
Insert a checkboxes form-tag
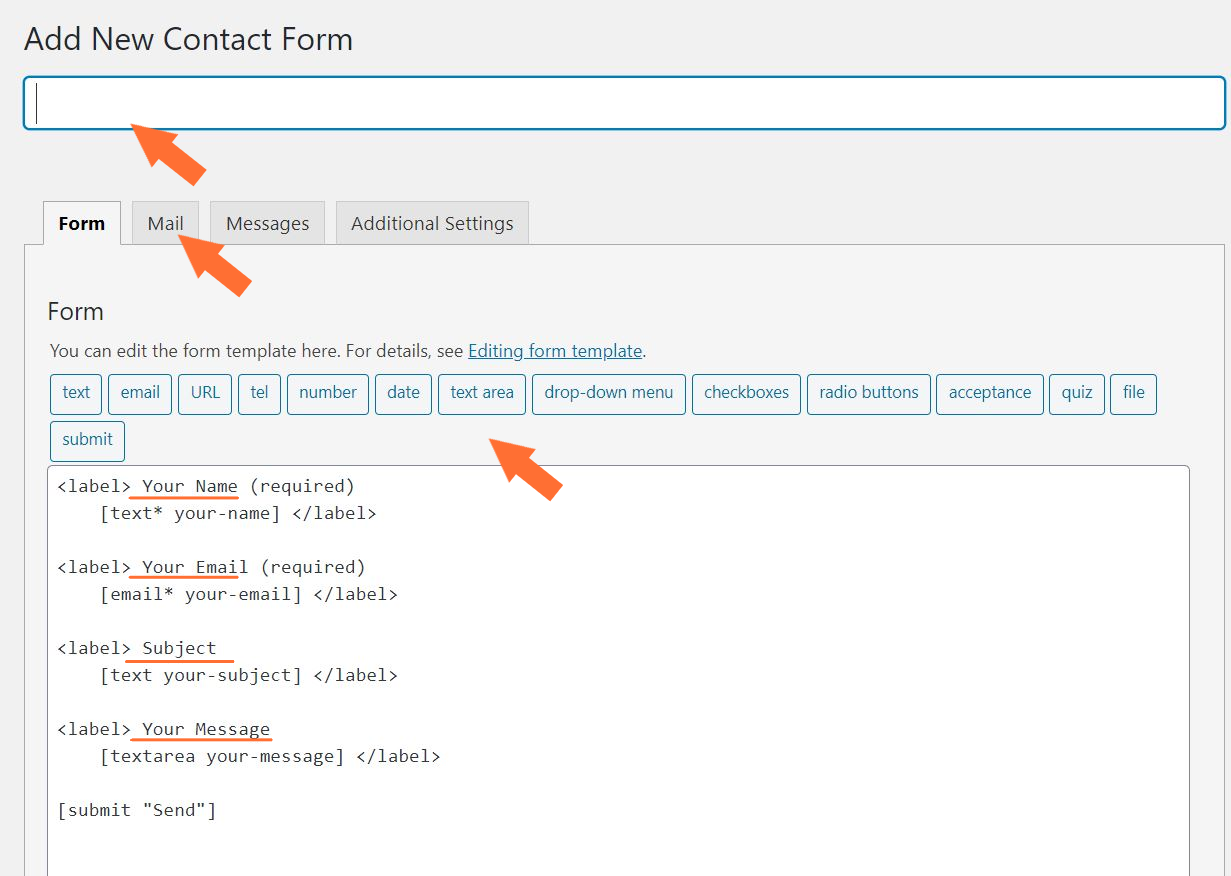coord(745,394)
